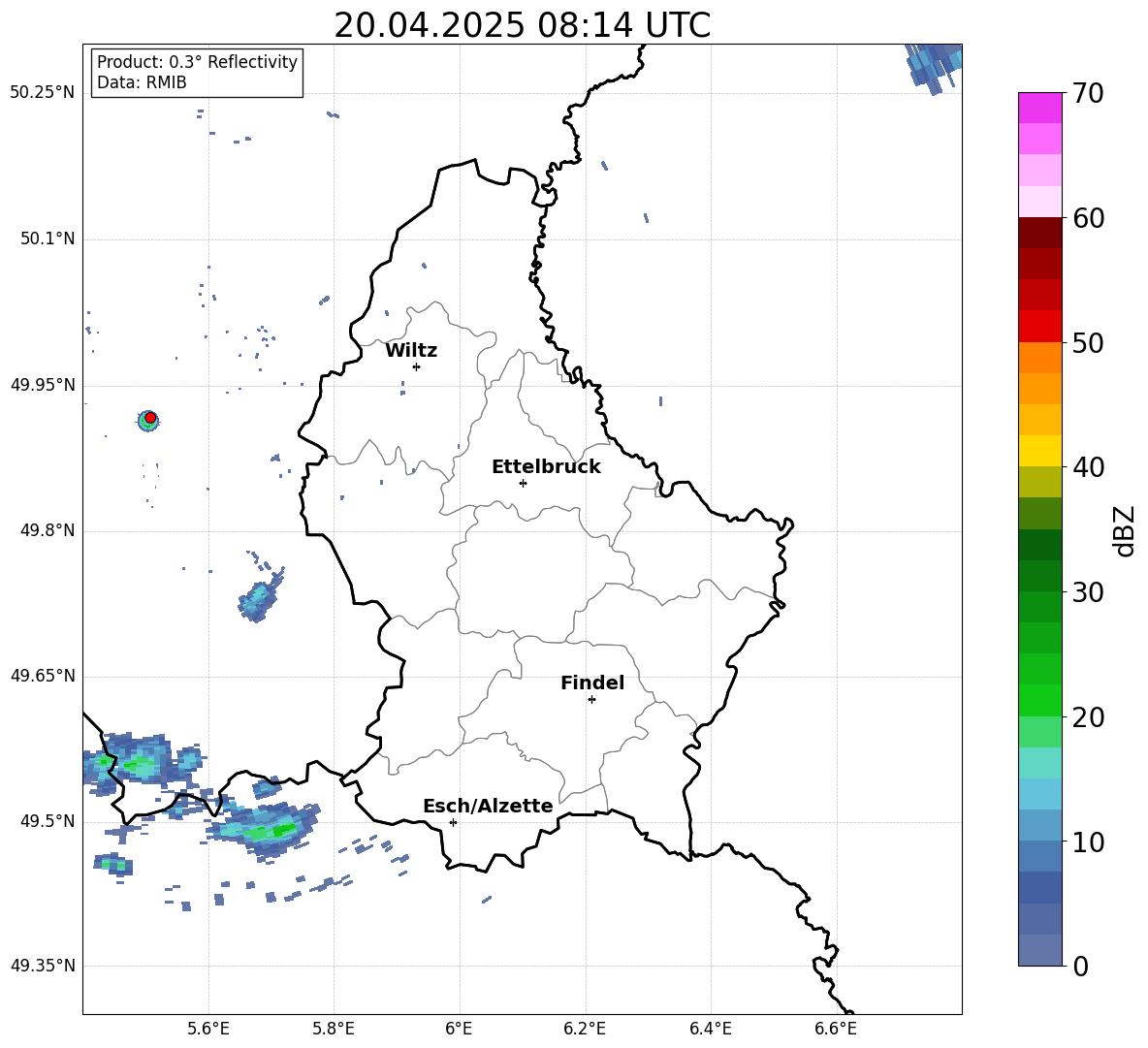The image size is (1148, 1048).
Task: Click the 5.8°E longitude label
Action: point(334,1029)
